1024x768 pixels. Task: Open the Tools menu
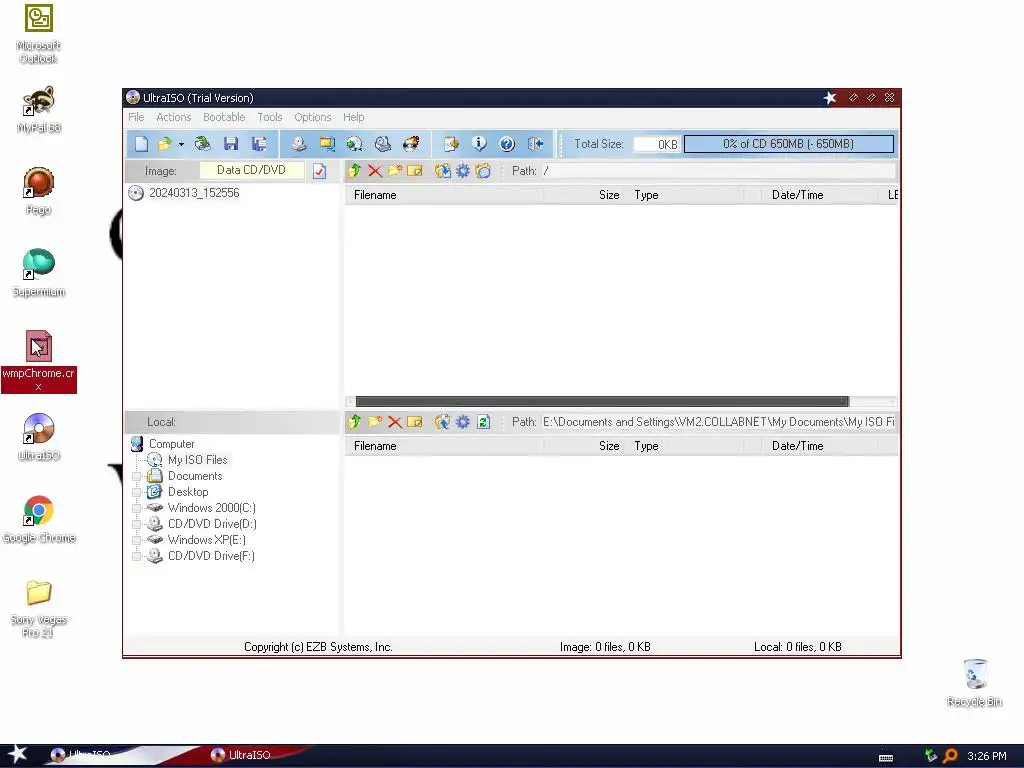(x=270, y=117)
